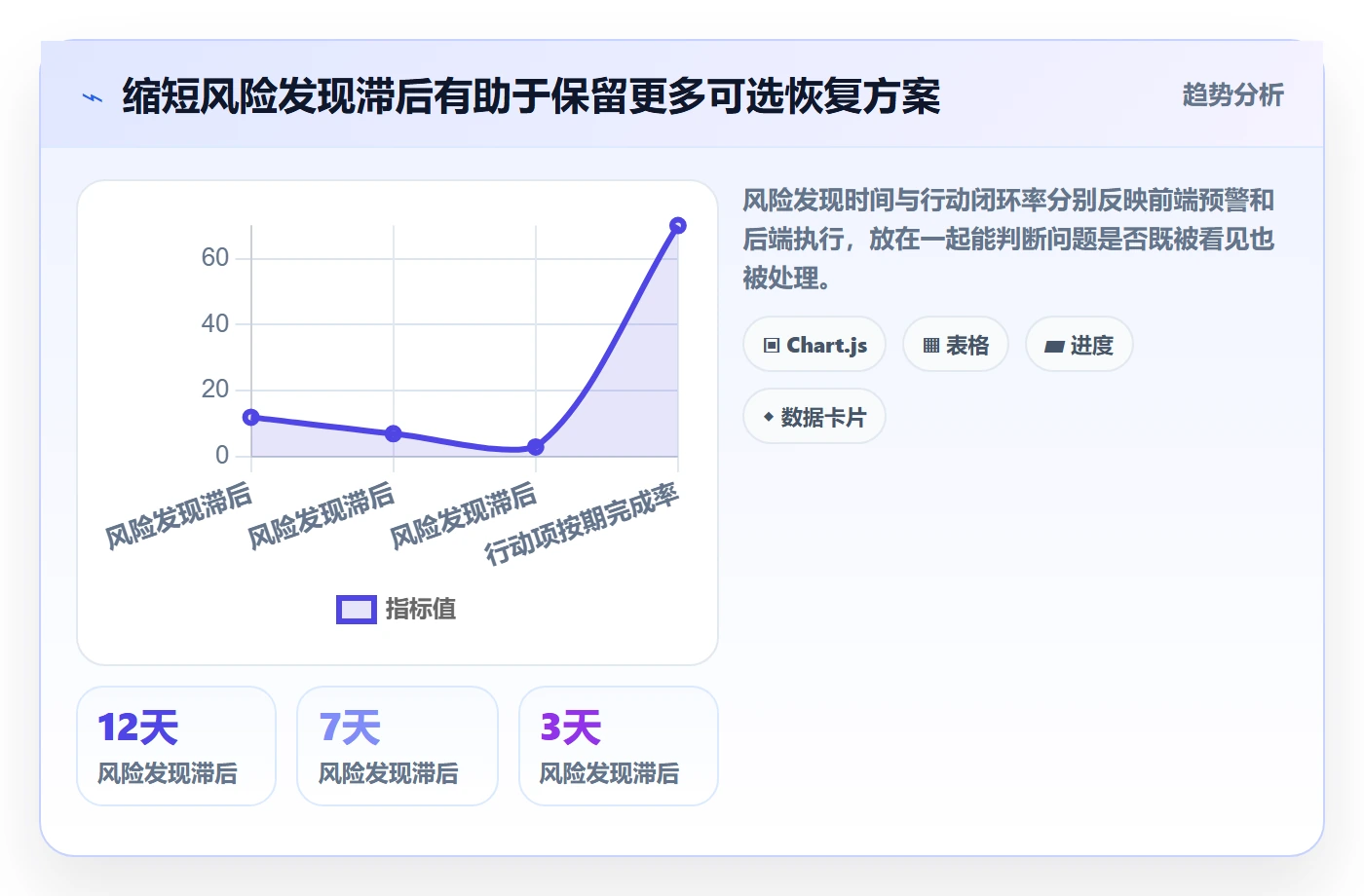
Task: Click the y-axis value 60
Action: tap(215, 257)
